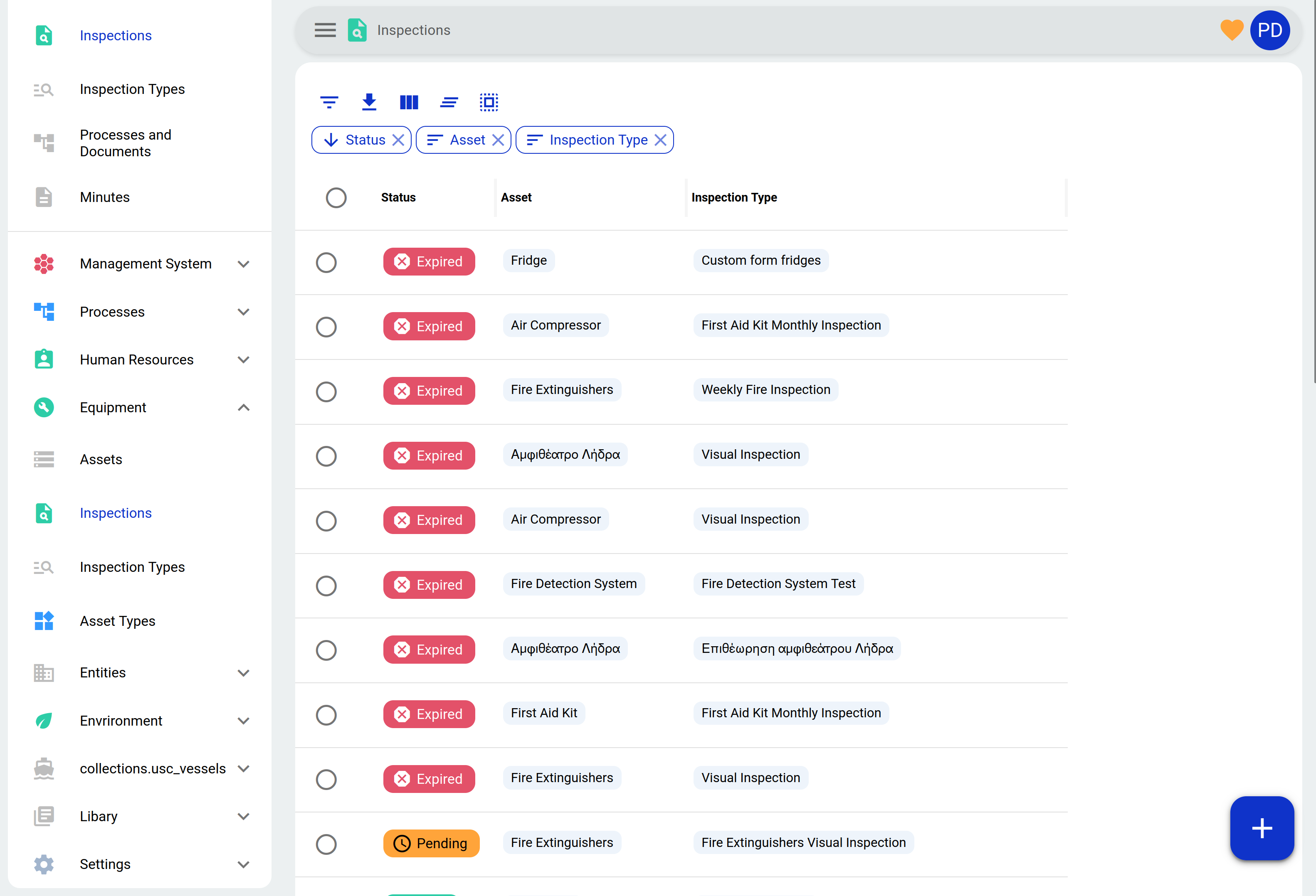The height and width of the screenshot is (896, 1316).
Task: Remove the Status sort chip
Action: tap(399, 140)
